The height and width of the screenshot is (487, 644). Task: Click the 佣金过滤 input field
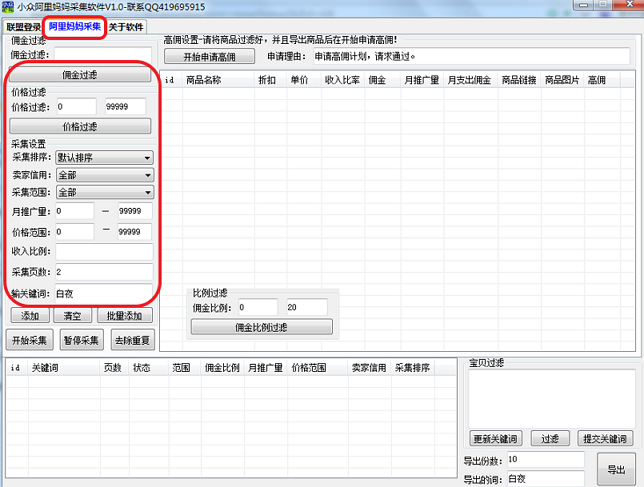(103, 55)
